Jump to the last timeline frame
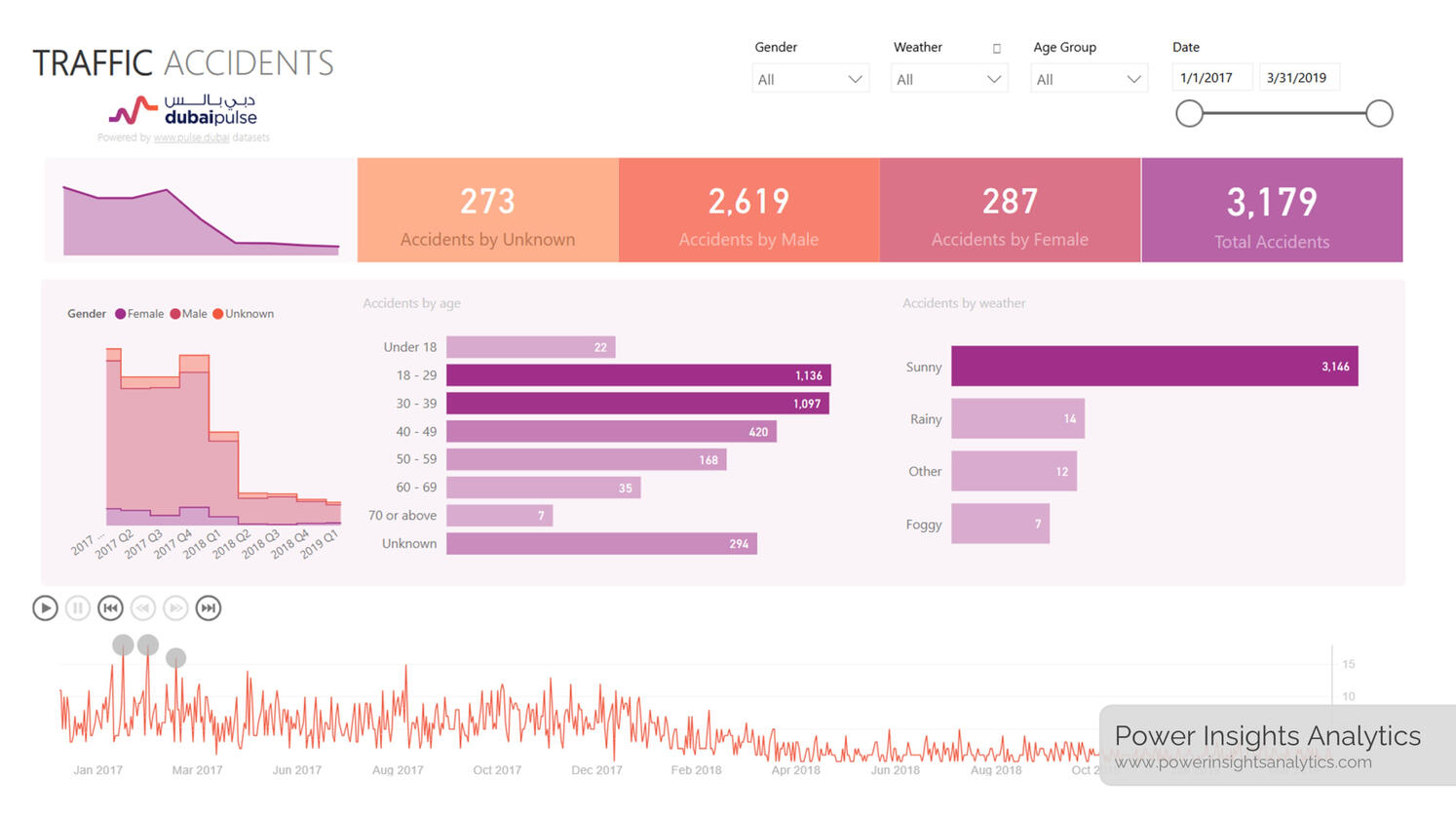Viewport: 1456px width, 818px height. pyautogui.click(x=209, y=608)
